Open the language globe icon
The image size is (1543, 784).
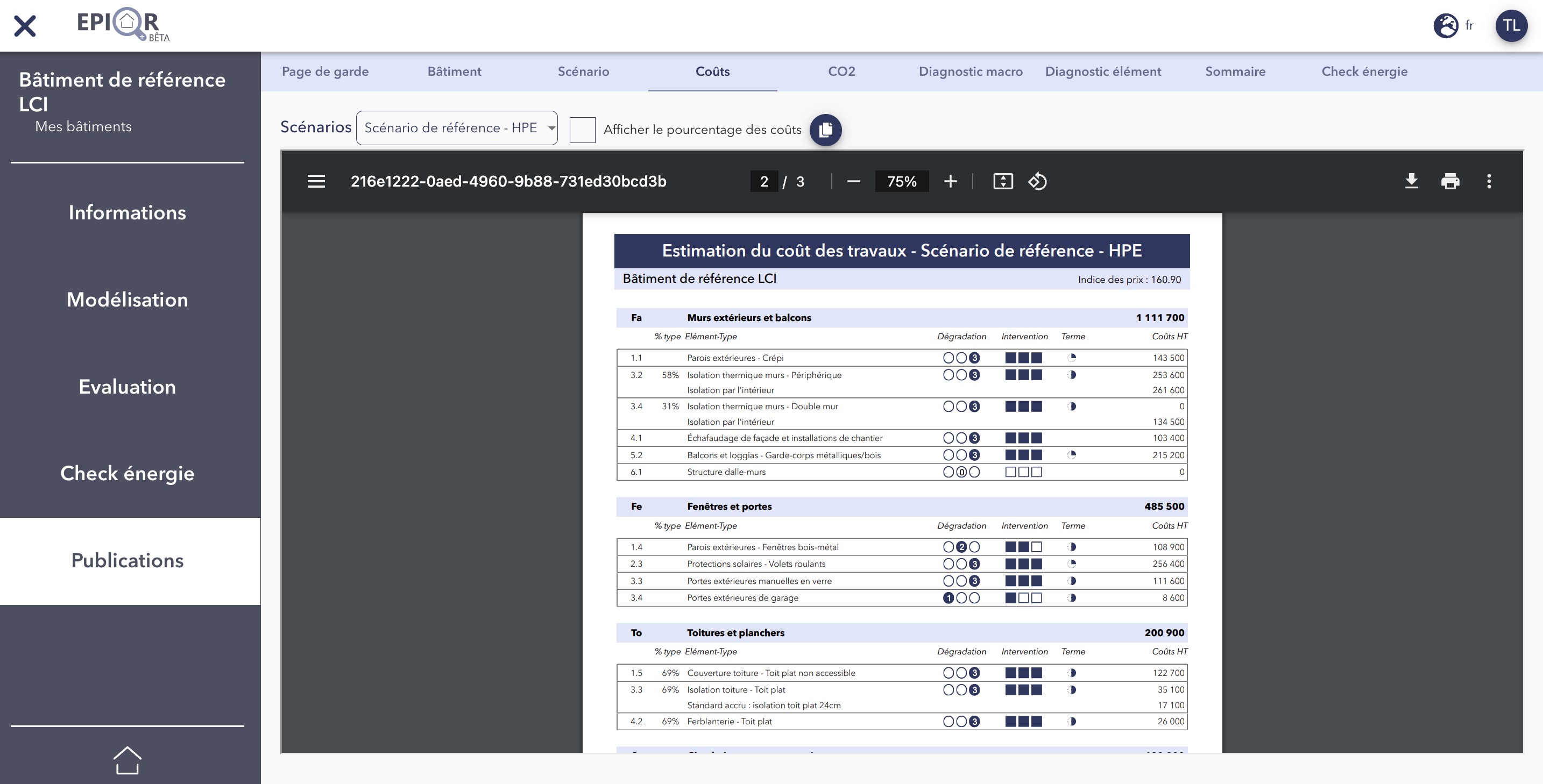1446,26
